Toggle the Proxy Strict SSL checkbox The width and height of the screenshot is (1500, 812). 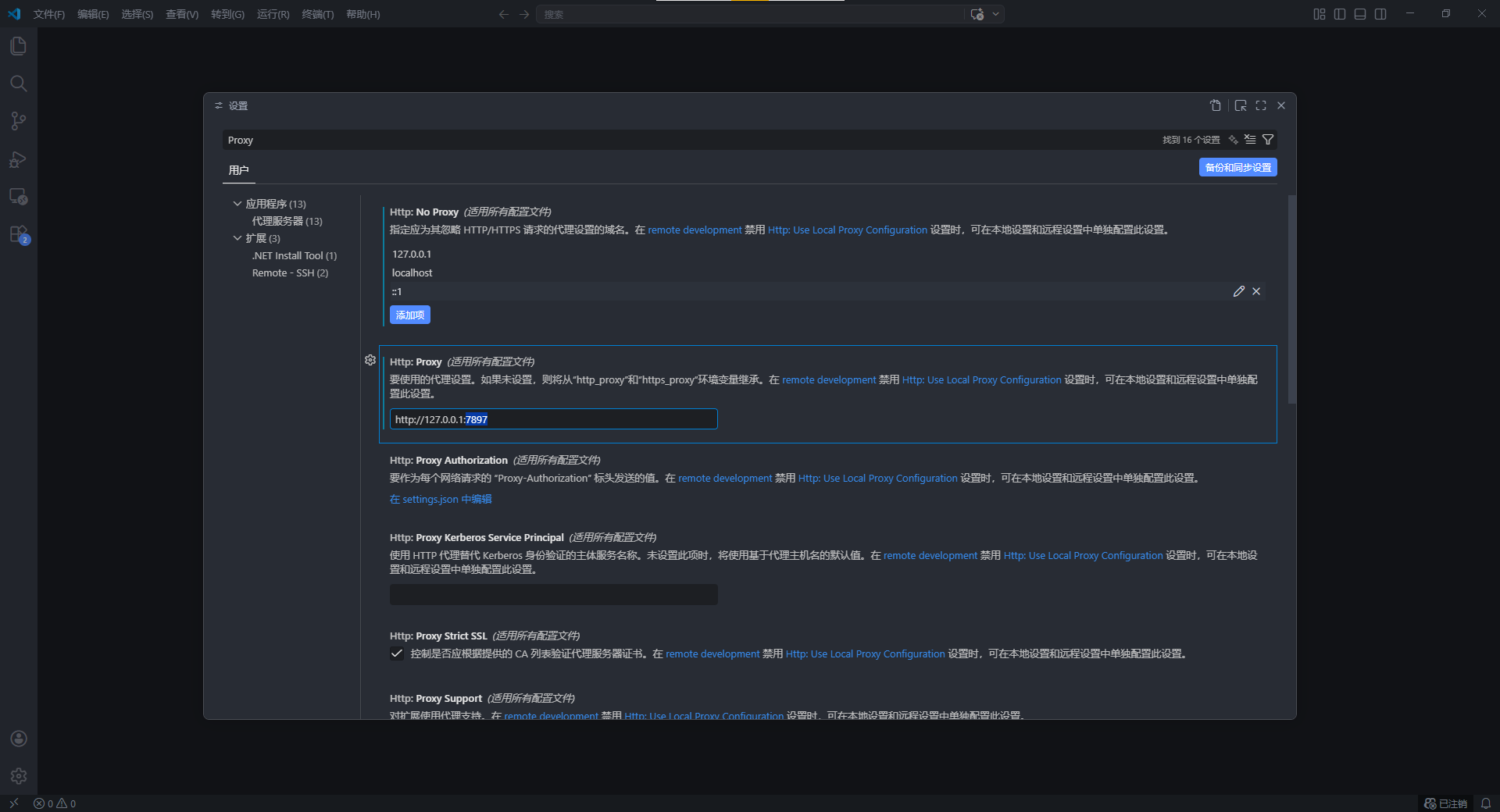point(397,654)
